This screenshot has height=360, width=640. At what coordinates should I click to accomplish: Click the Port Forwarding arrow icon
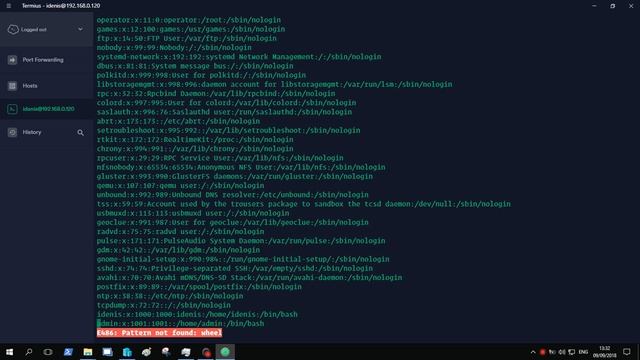(12, 60)
